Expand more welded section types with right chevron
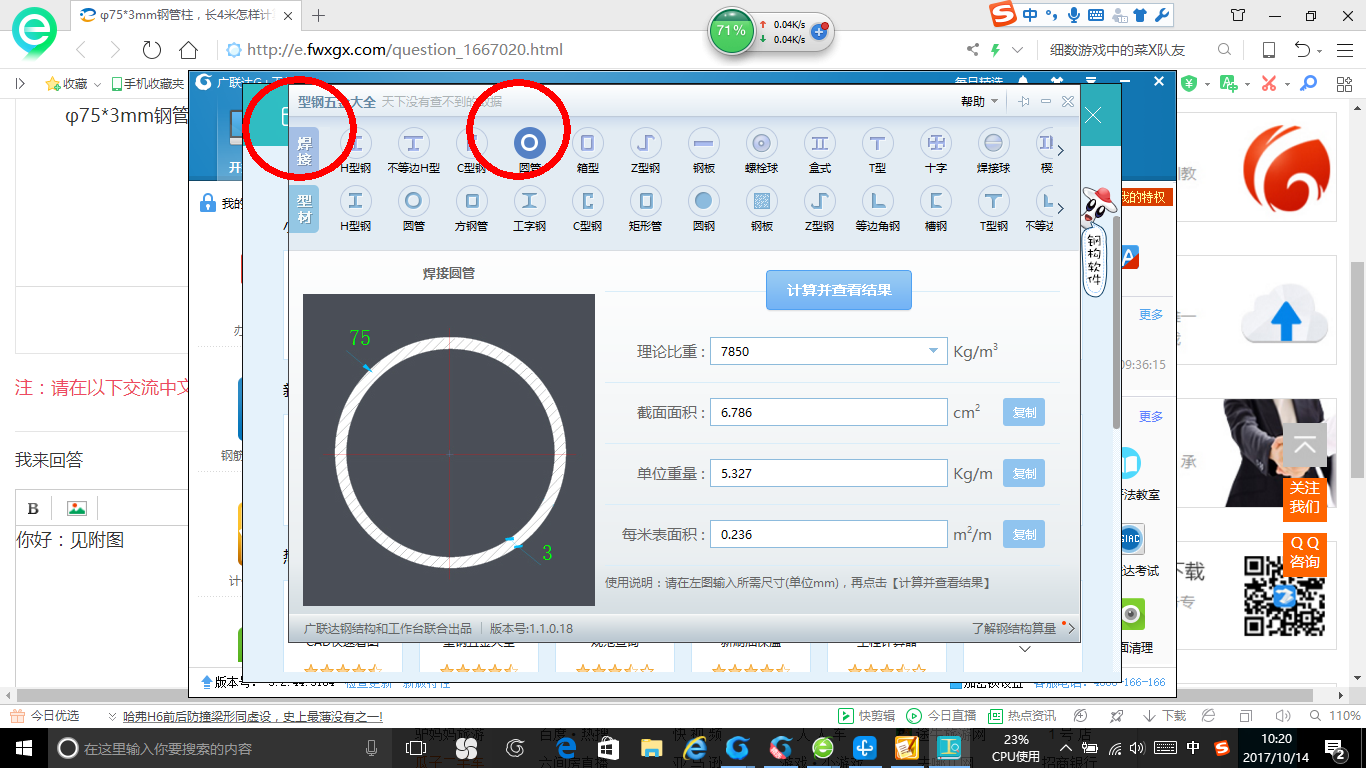1366x768 pixels. pyautogui.click(x=1061, y=151)
